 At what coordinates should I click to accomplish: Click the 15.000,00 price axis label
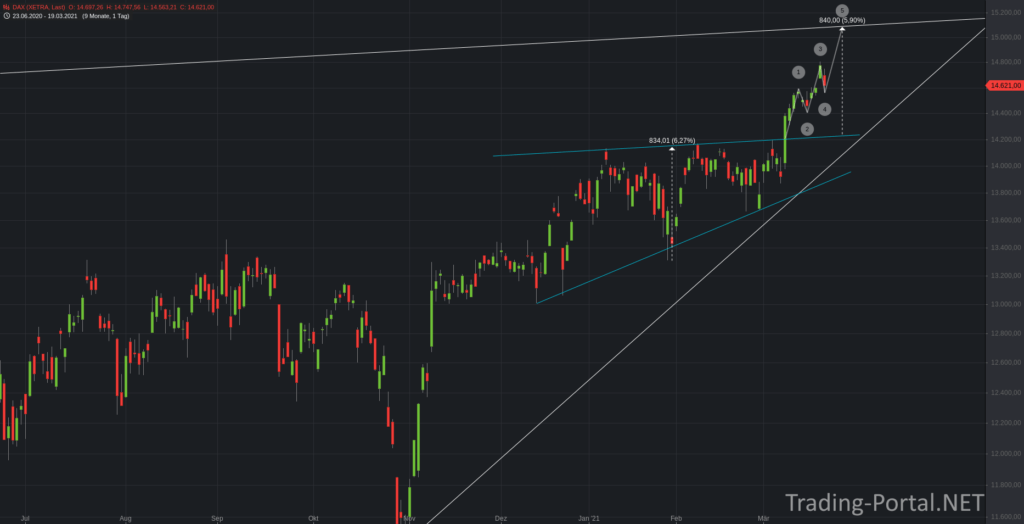pos(1008,38)
